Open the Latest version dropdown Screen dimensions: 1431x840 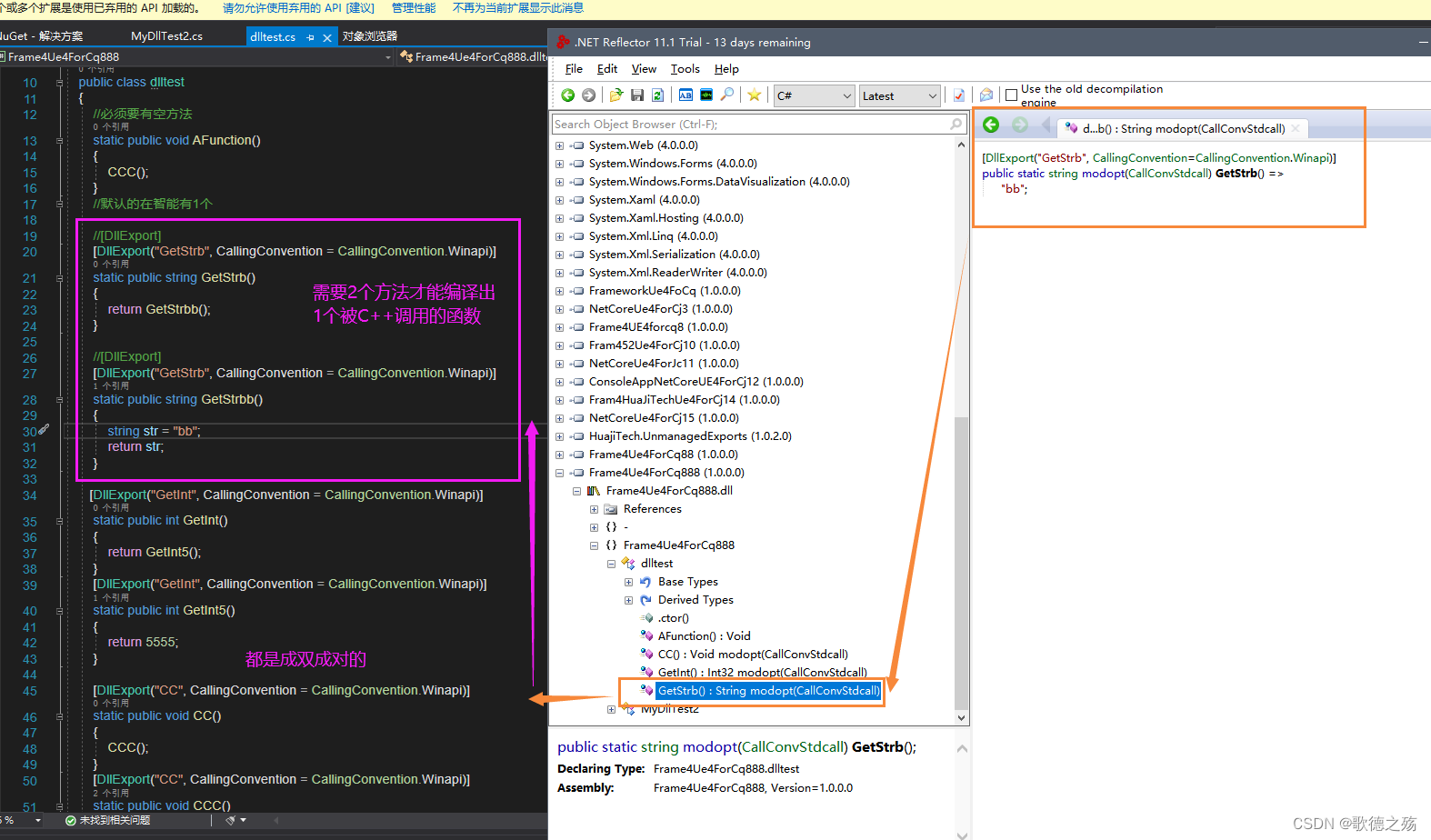coord(899,95)
